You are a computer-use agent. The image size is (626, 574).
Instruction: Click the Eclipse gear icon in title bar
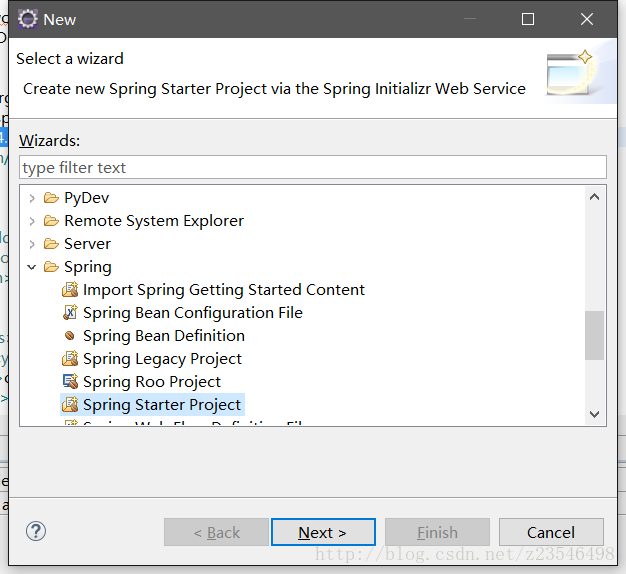[x=28, y=19]
